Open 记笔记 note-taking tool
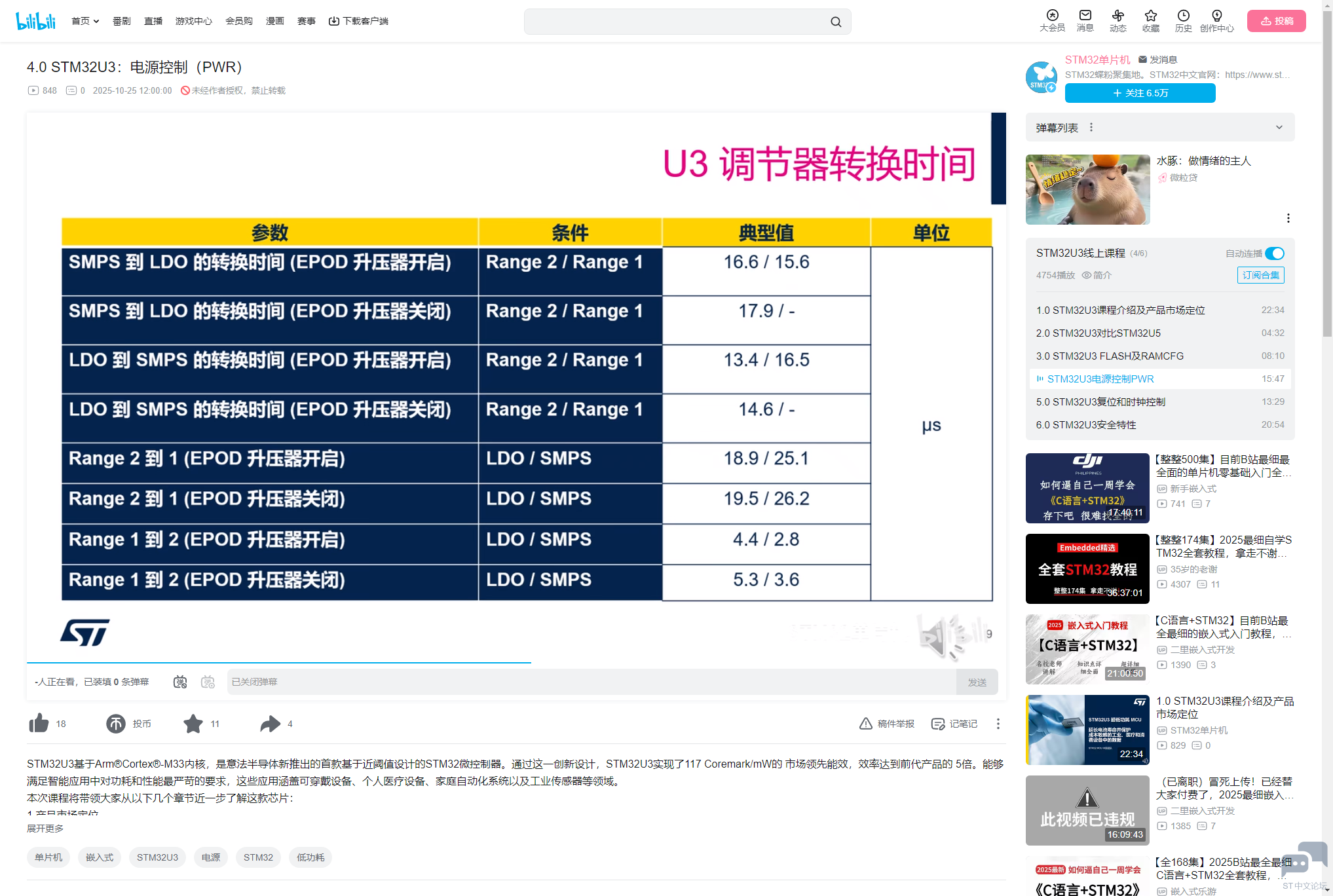 pyautogui.click(x=954, y=724)
